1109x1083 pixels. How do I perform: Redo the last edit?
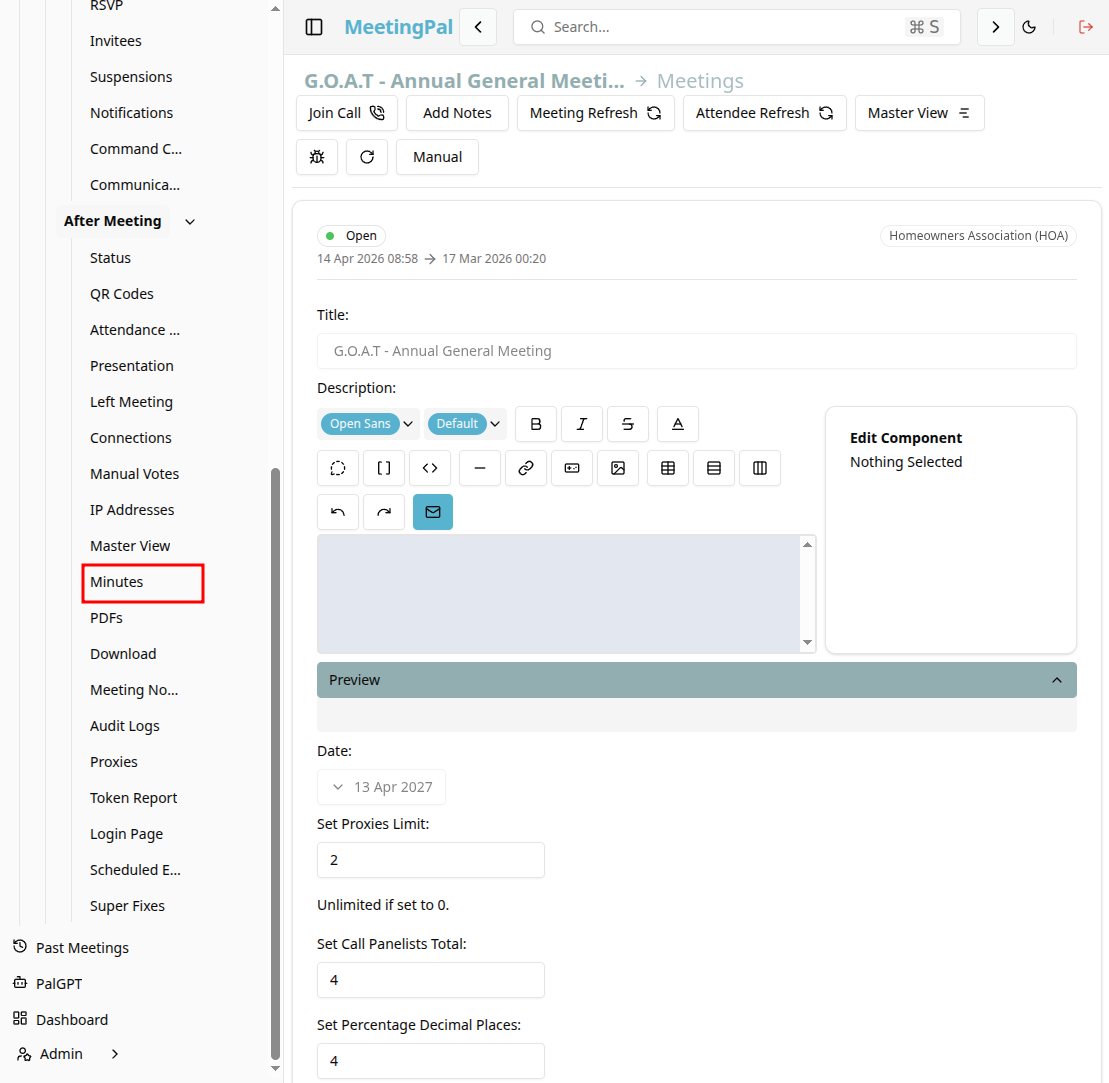(x=384, y=512)
